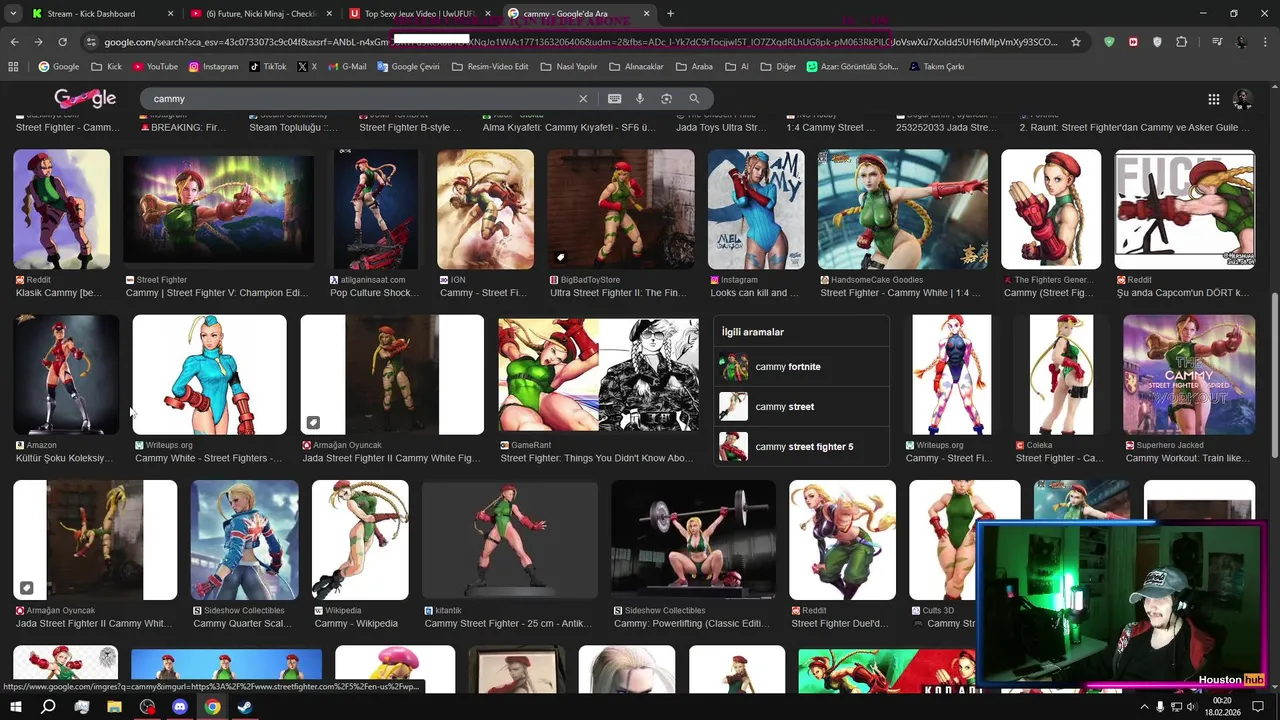Open the Instagram bookmark

pos(214,67)
